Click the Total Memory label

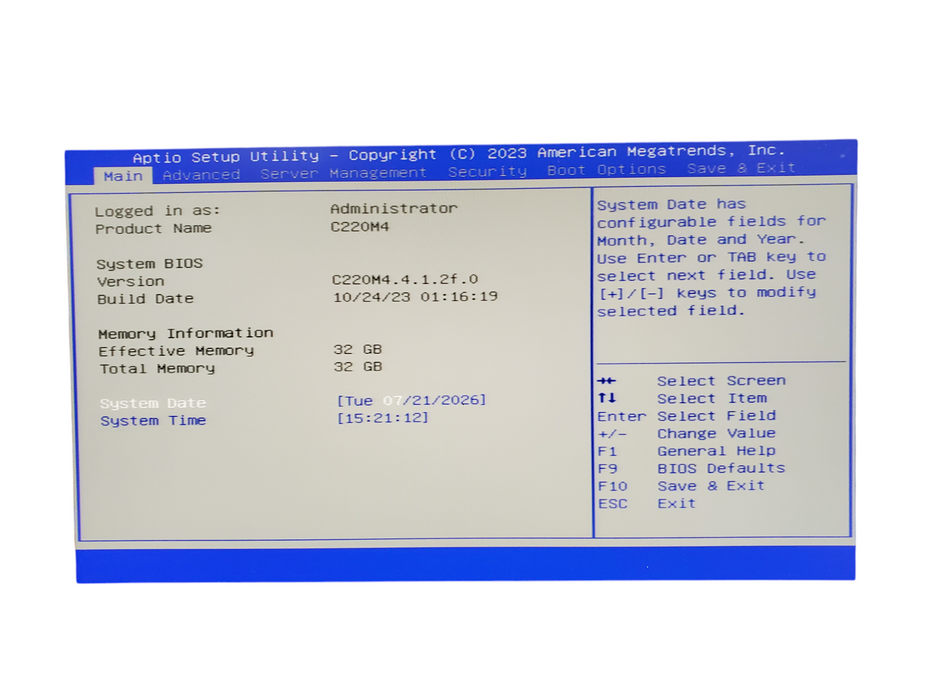click(158, 368)
